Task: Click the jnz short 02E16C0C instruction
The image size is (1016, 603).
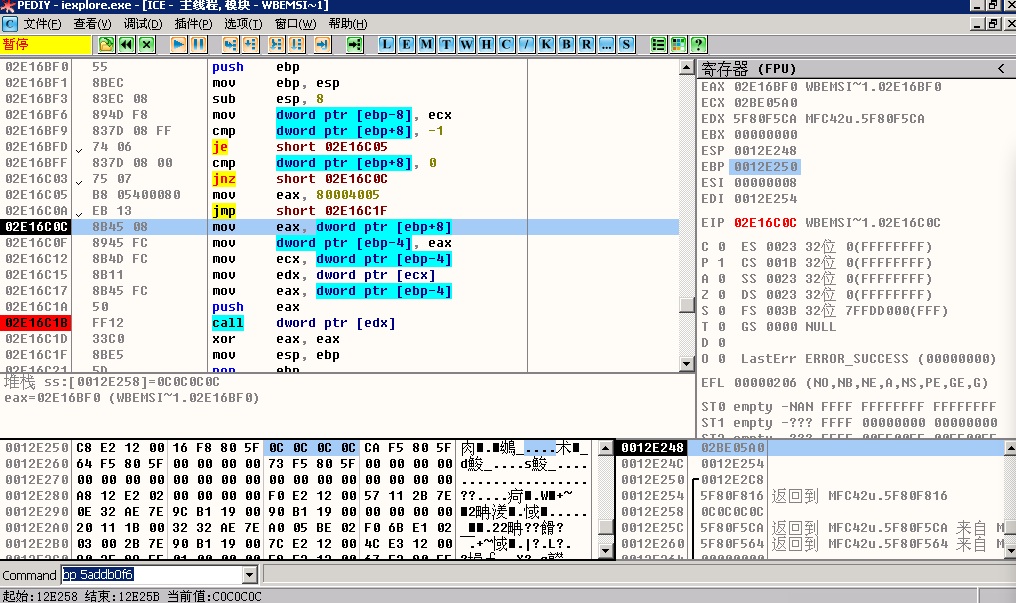Action: 299,179
